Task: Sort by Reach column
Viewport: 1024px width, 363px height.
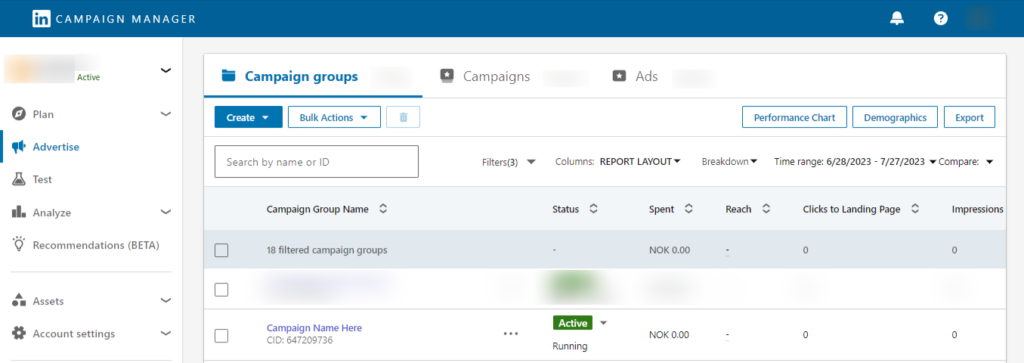Action: (x=767, y=210)
